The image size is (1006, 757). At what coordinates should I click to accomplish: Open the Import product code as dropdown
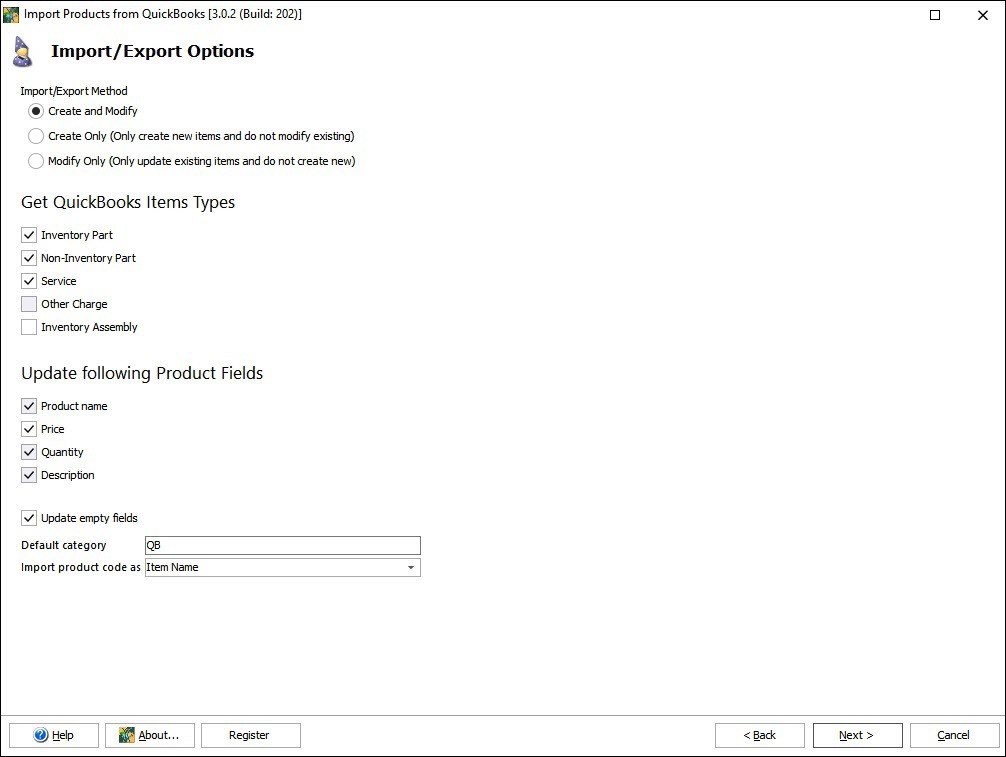[410, 567]
